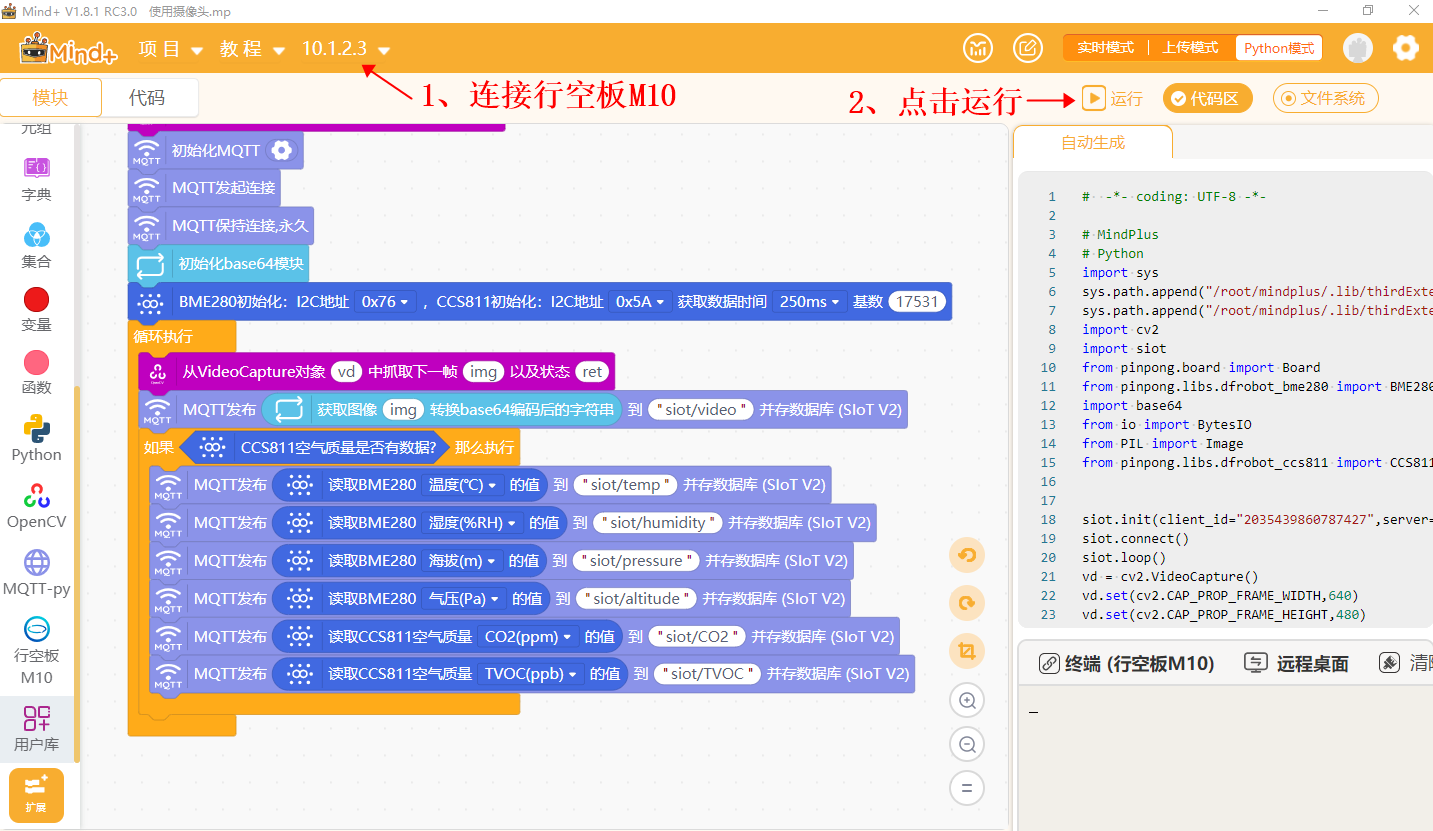Screen dimensions: 1433x831
Task: Click the ret status variable field
Action: click(x=592, y=371)
